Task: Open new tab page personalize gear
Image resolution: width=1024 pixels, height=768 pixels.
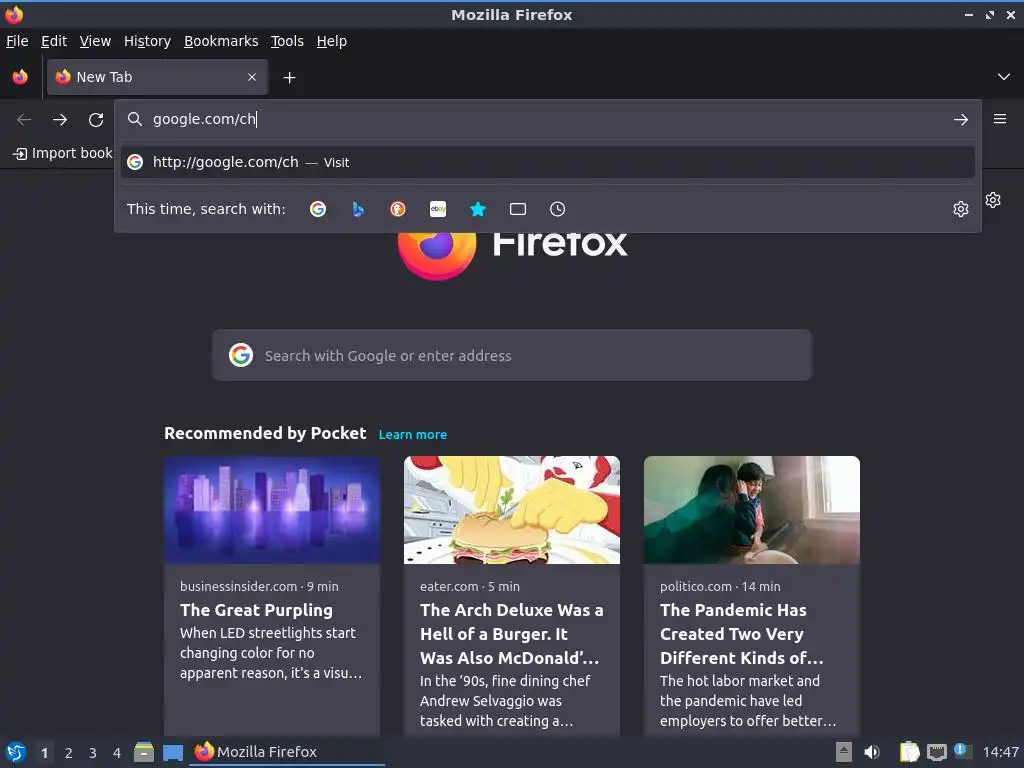Action: point(993,200)
